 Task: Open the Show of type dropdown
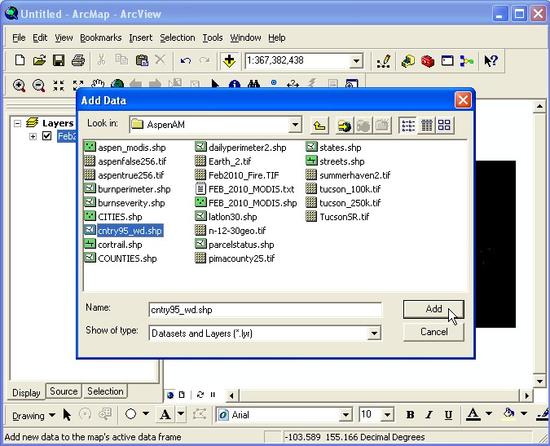pyautogui.click(x=374, y=333)
